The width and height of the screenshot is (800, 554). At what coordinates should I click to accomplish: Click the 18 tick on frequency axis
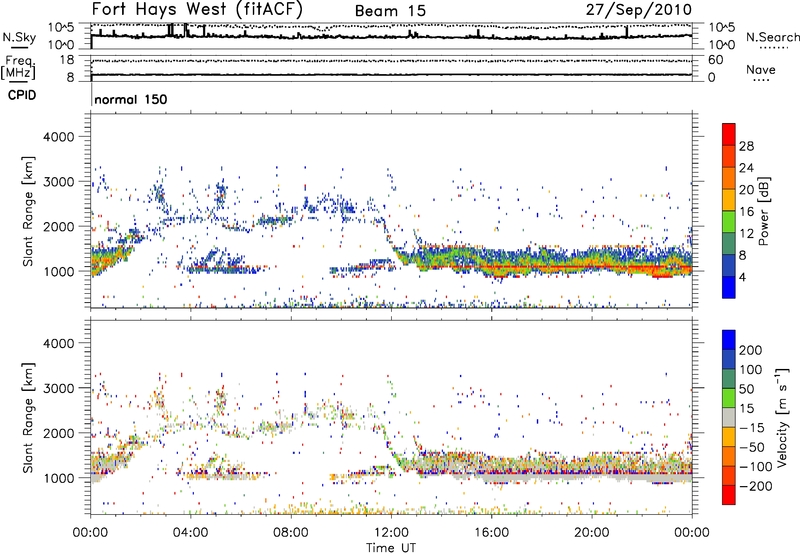tap(67, 60)
